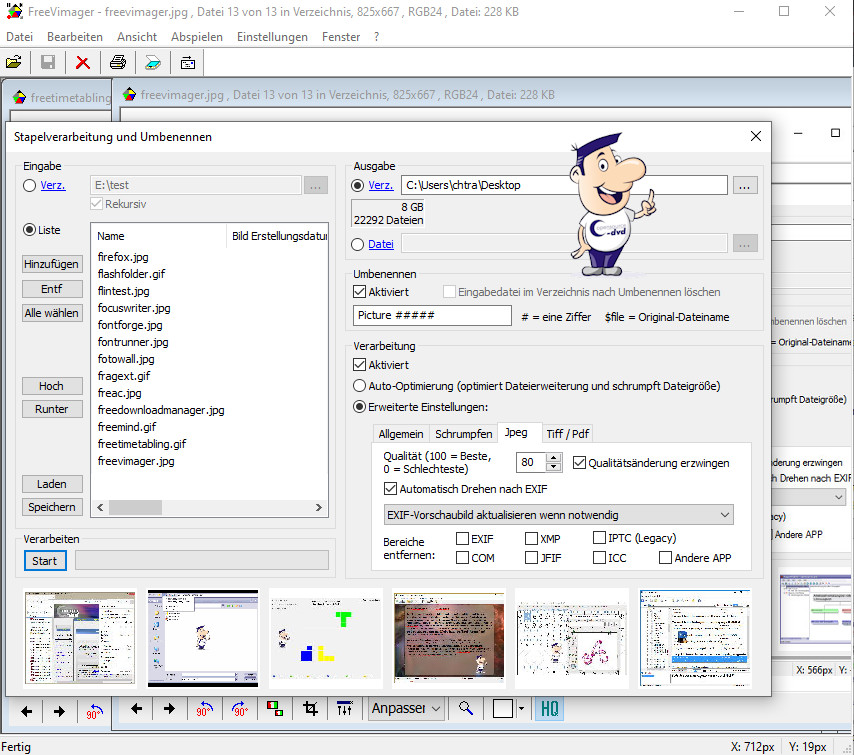The width and height of the screenshot is (854, 755).
Task: Select the Liste radio button
Action: point(29,230)
